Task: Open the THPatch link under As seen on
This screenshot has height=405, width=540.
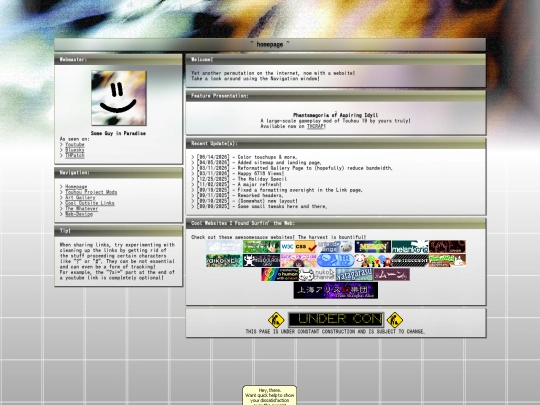Action: pos(74,156)
